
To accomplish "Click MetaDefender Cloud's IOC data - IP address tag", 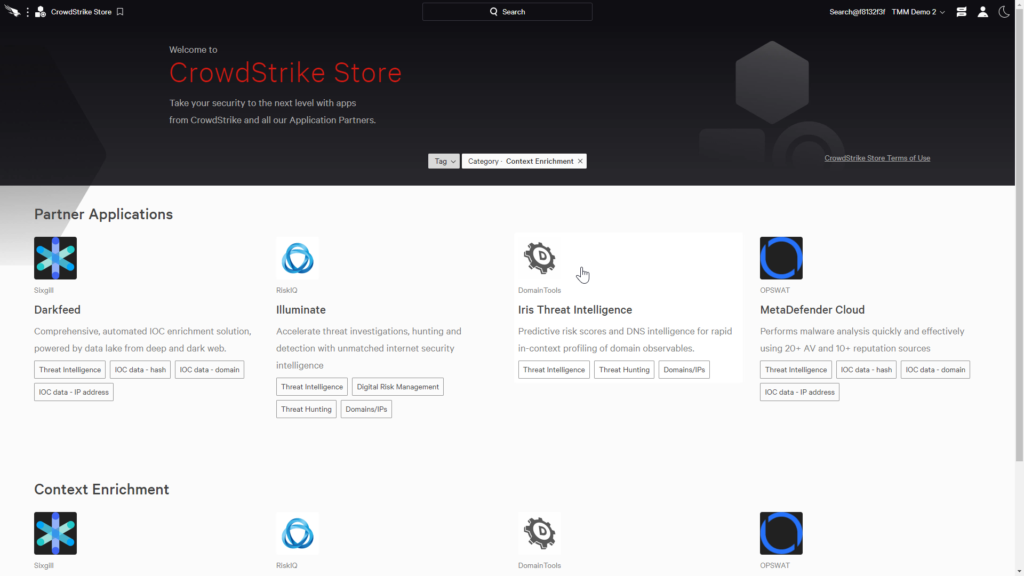I will click(x=800, y=392).
